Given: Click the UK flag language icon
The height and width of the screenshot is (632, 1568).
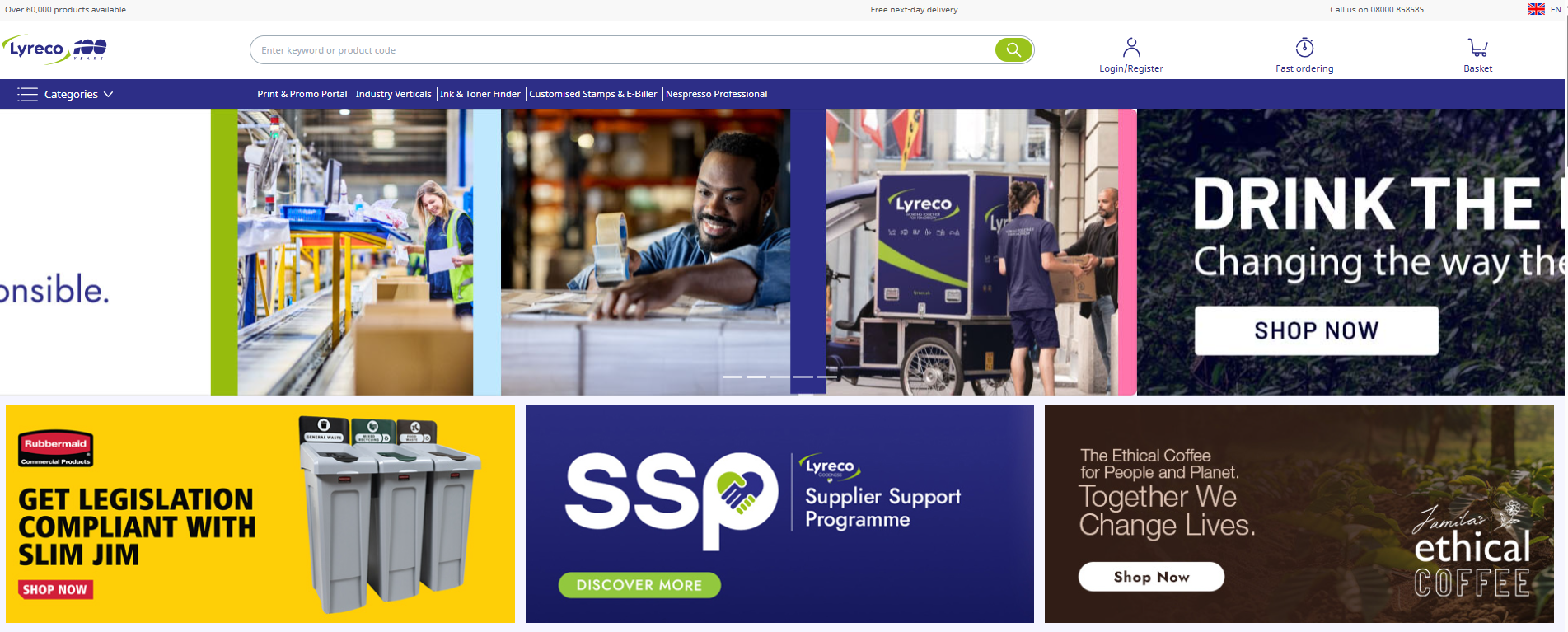Looking at the screenshot, I should tap(1536, 9).
